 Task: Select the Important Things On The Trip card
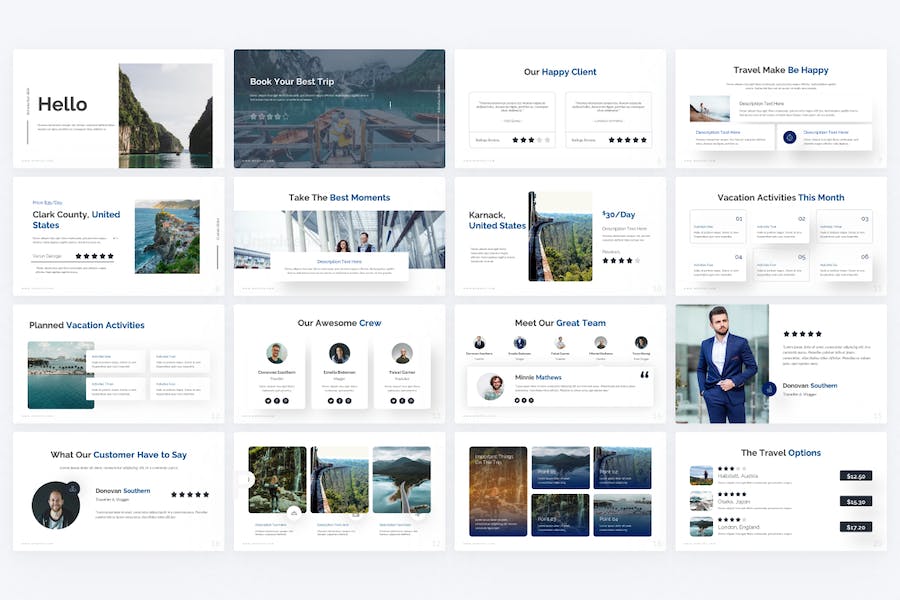(x=498, y=491)
